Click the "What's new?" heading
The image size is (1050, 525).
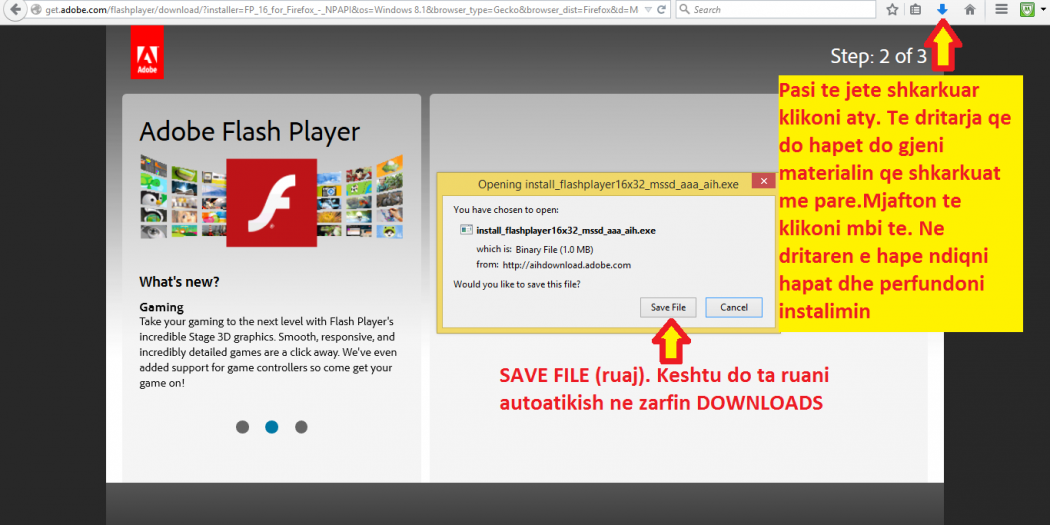click(x=179, y=282)
